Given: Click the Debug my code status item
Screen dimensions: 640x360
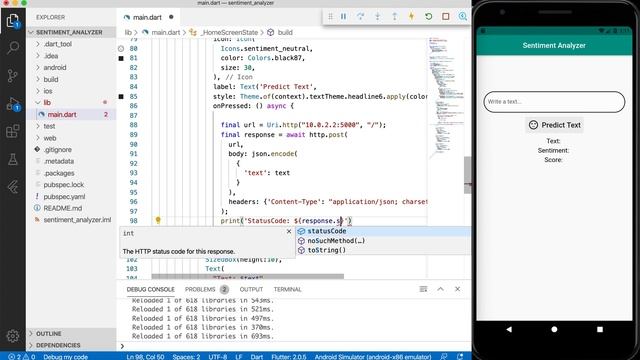Looking at the screenshot, I should 66,356.
